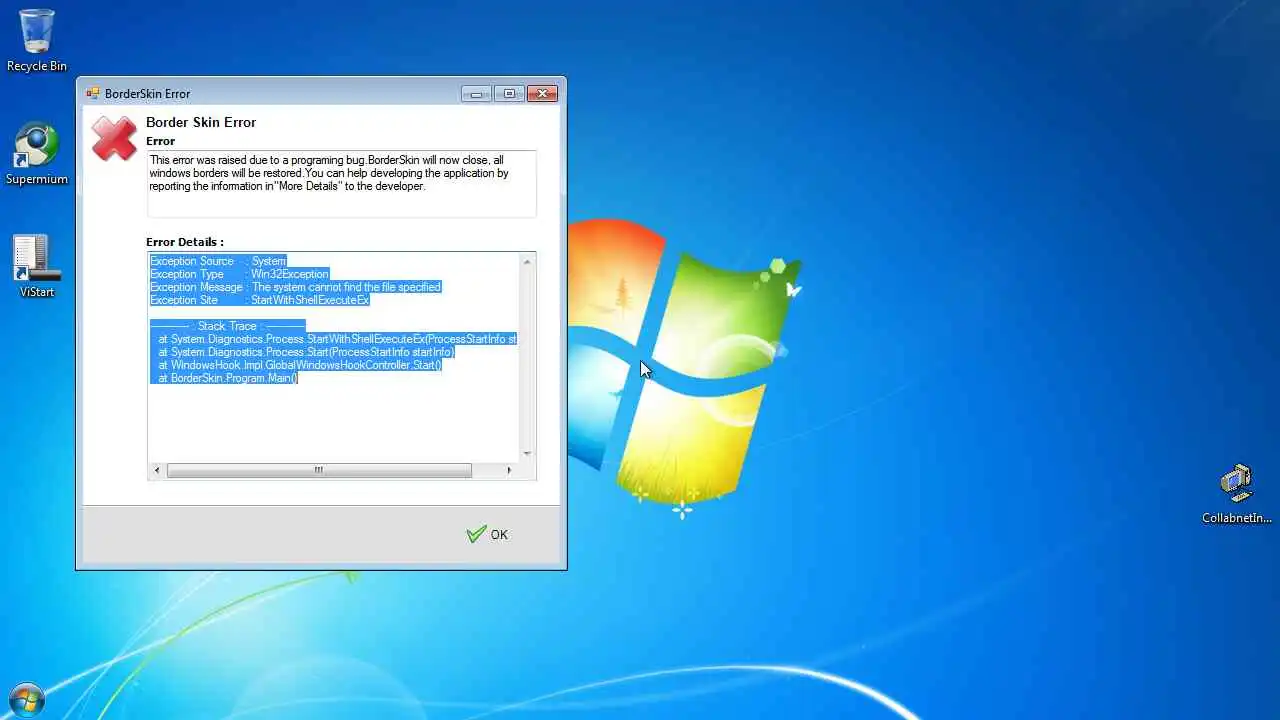Image resolution: width=1280 pixels, height=720 pixels.
Task: Click inside the error description text box
Action: tap(341, 183)
